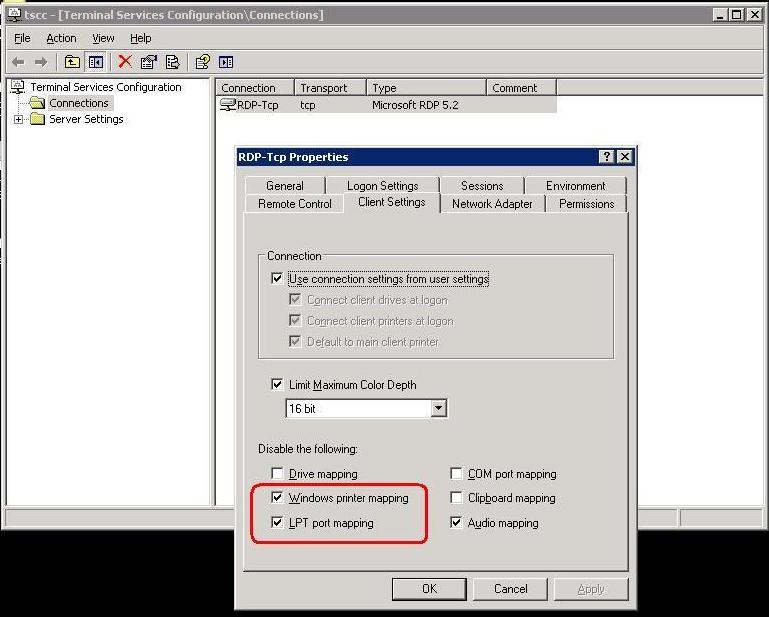Image resolution: width=769 pixels, height=617 pixels.
Task: Click the Microsoft RDP 5.2 type cell
Action: tap(415, 105)
